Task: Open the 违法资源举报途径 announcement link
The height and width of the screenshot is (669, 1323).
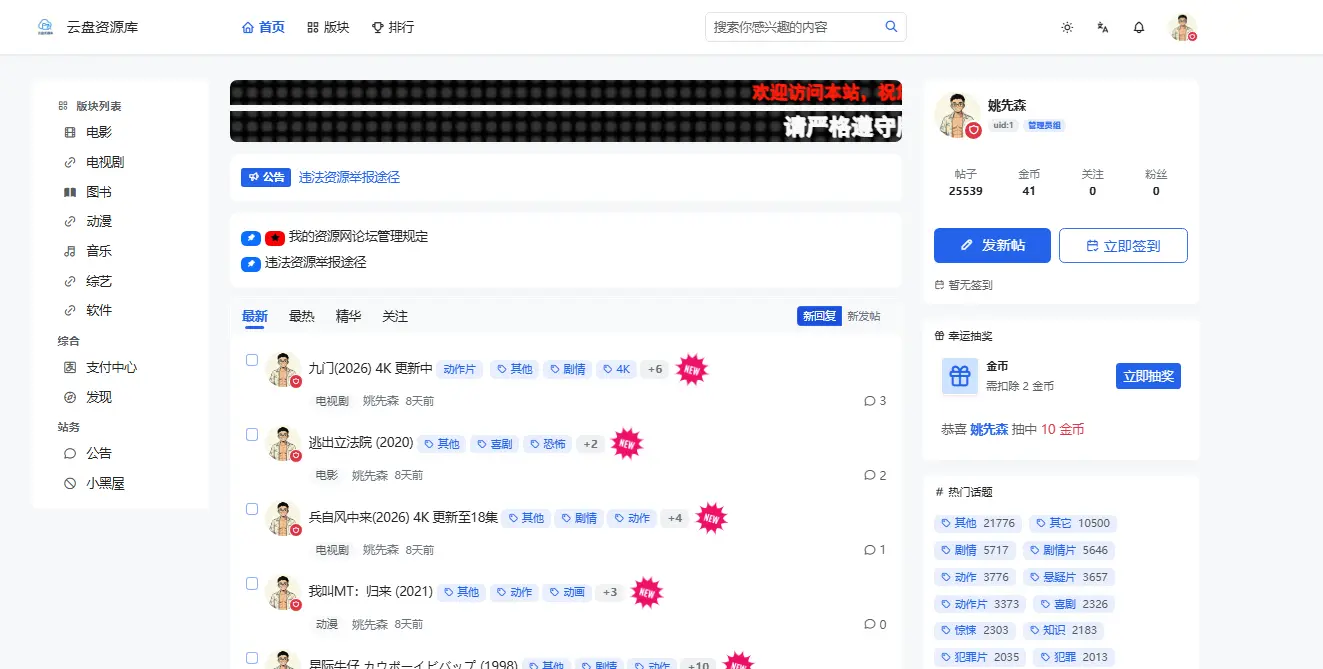Action: click(349, 177)
